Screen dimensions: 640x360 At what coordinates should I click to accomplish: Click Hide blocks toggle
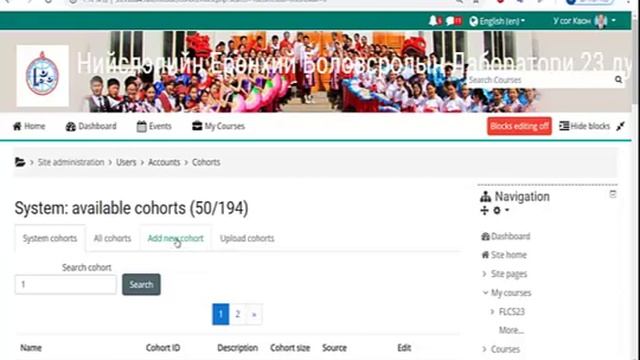pyautogui.click(x=584, y=126)
